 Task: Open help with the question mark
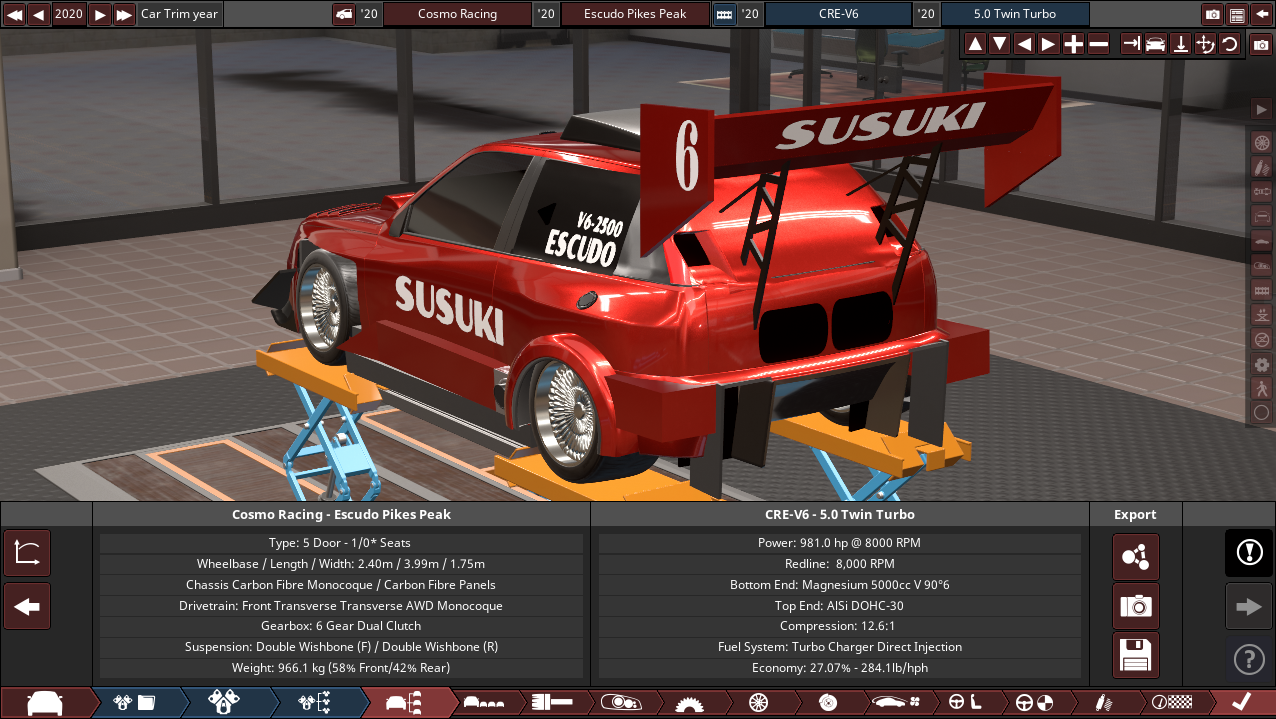coord(1249,659)
